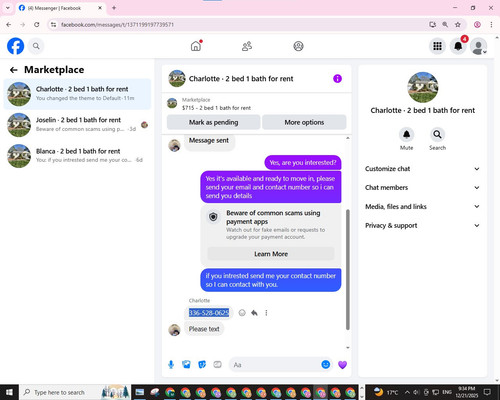Click Learn More on scam warning

pyautogui.click(x=271, y=254)
